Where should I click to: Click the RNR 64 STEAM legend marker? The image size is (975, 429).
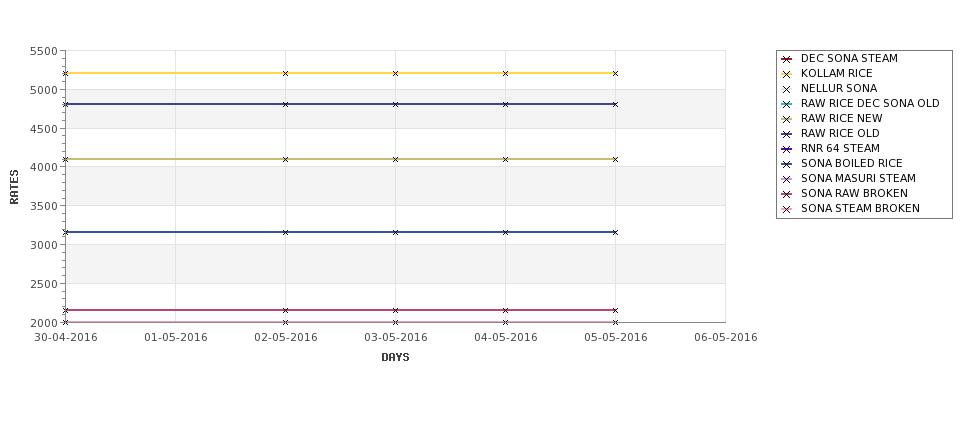[787, 149]
